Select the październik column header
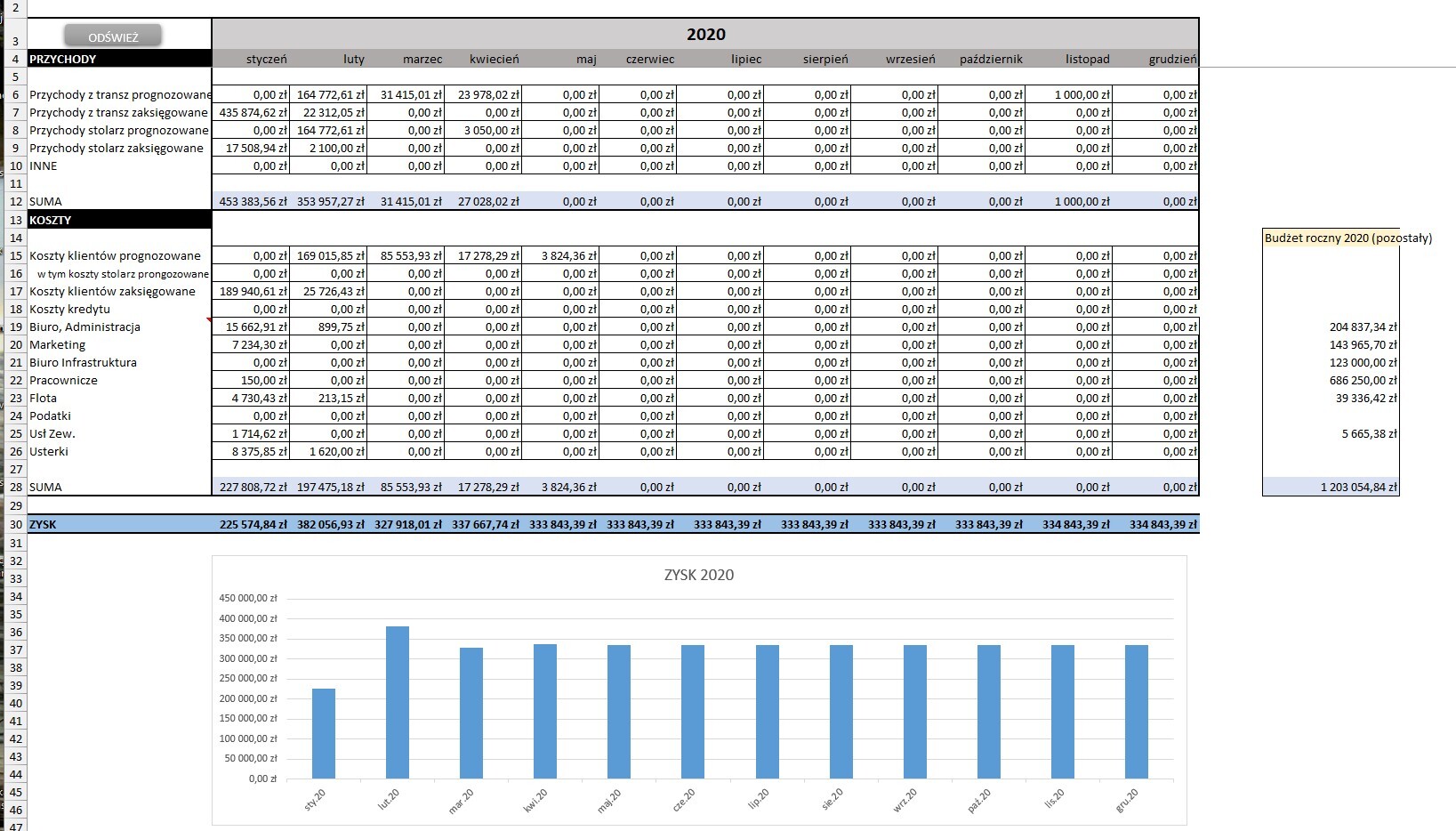1456x831 pixels. 982,59
